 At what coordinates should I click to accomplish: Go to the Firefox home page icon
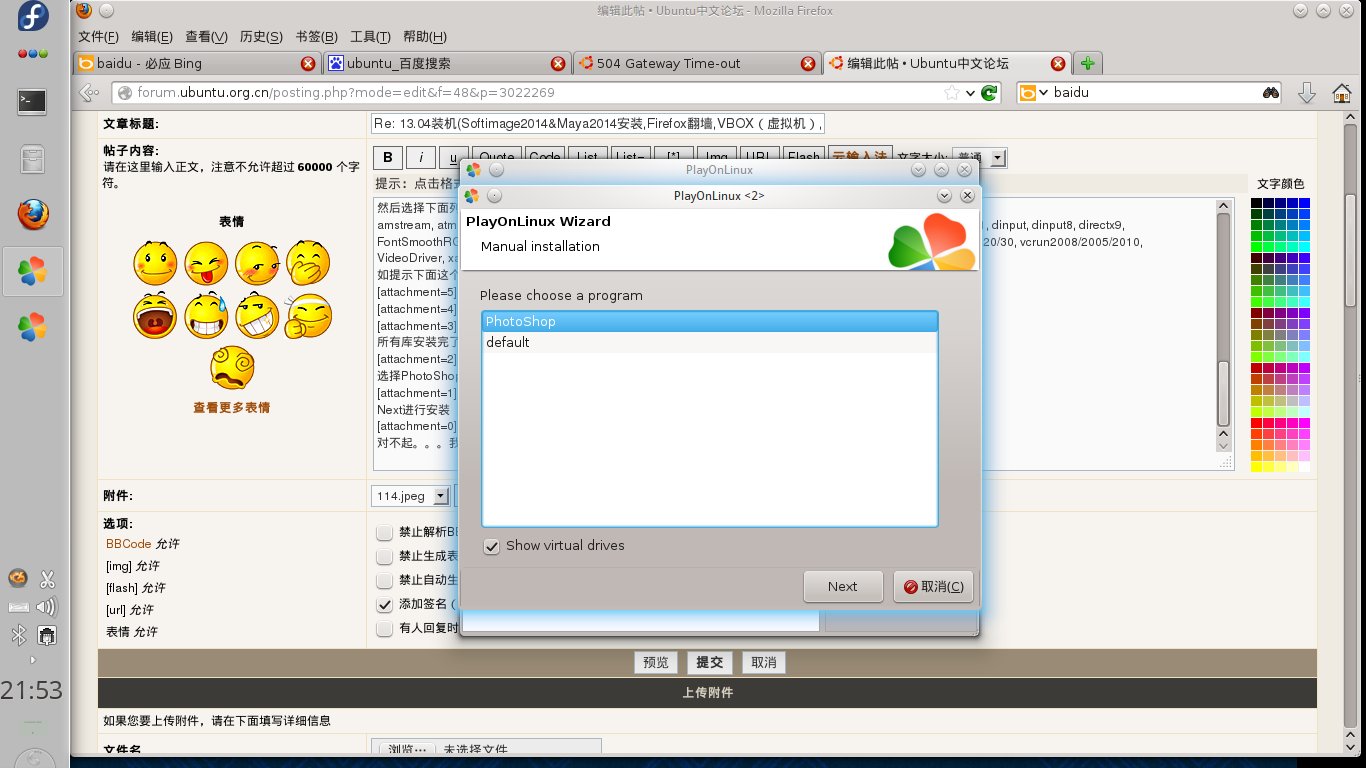coord(1342,93)
